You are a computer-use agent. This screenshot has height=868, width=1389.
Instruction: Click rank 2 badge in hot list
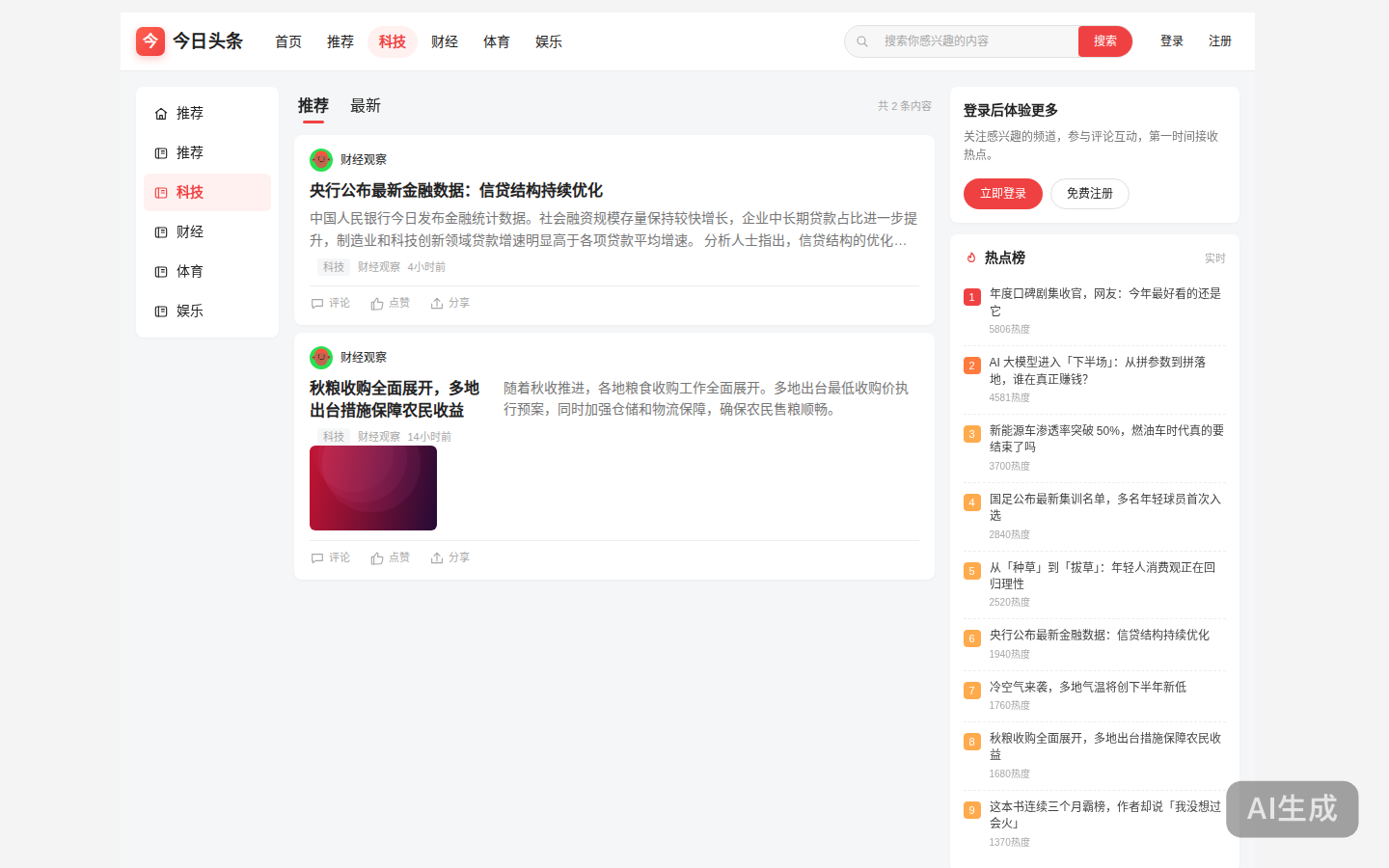click(x=972, y=366)
